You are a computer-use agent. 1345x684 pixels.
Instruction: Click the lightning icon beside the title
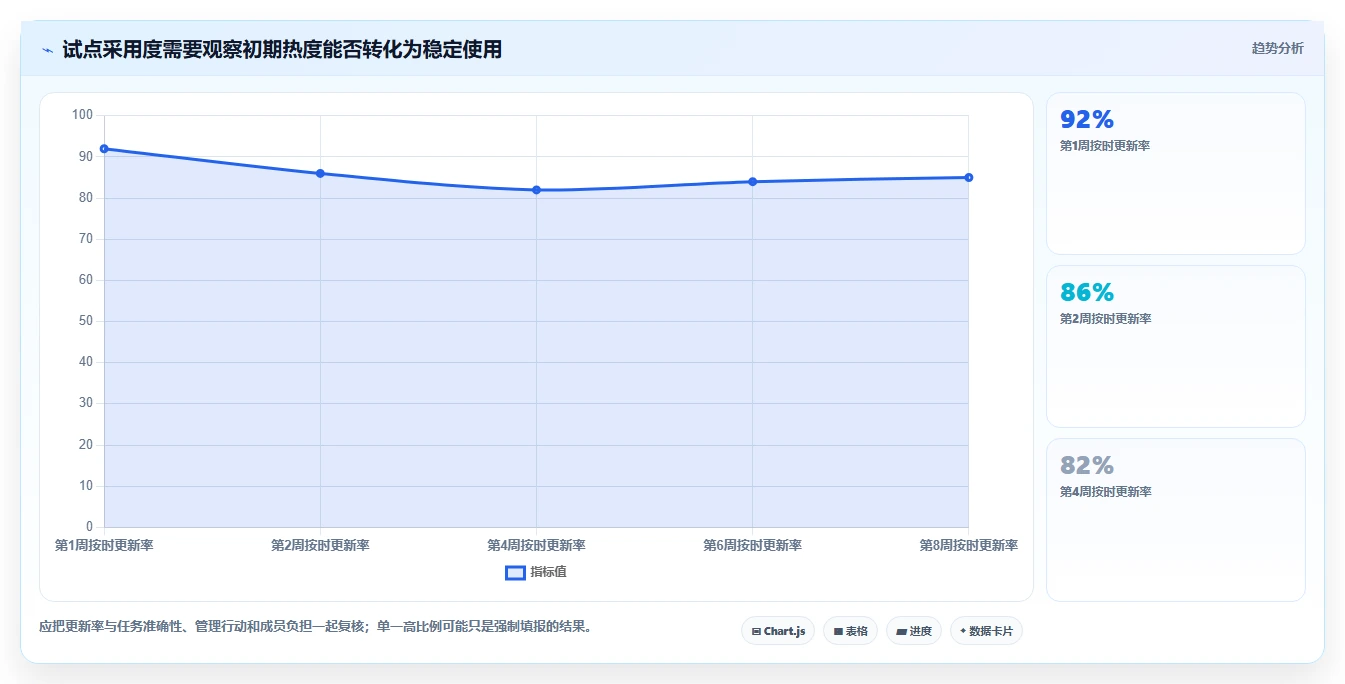coord(48,50)
